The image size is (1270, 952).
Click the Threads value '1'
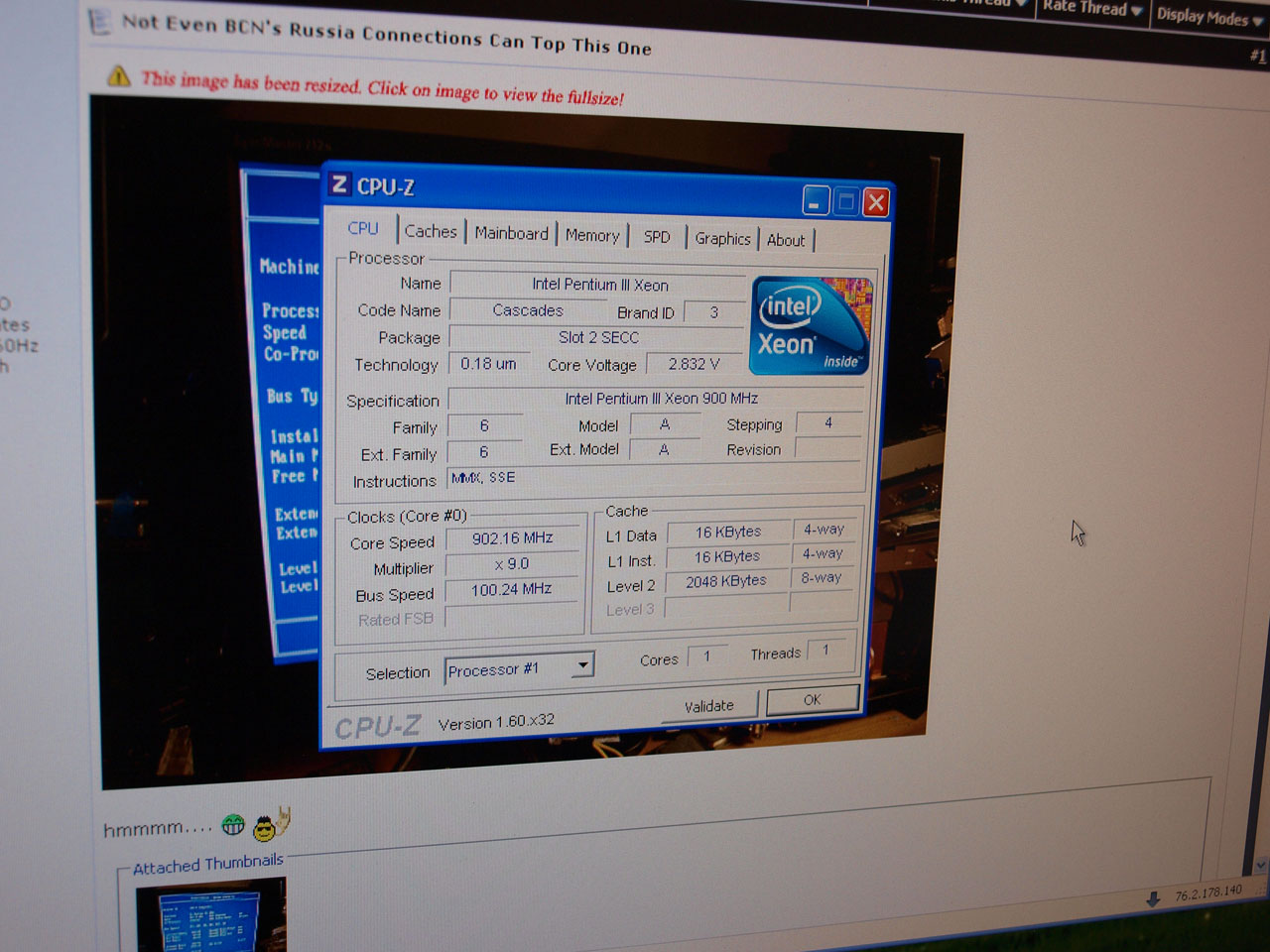(x=825, y=651)
